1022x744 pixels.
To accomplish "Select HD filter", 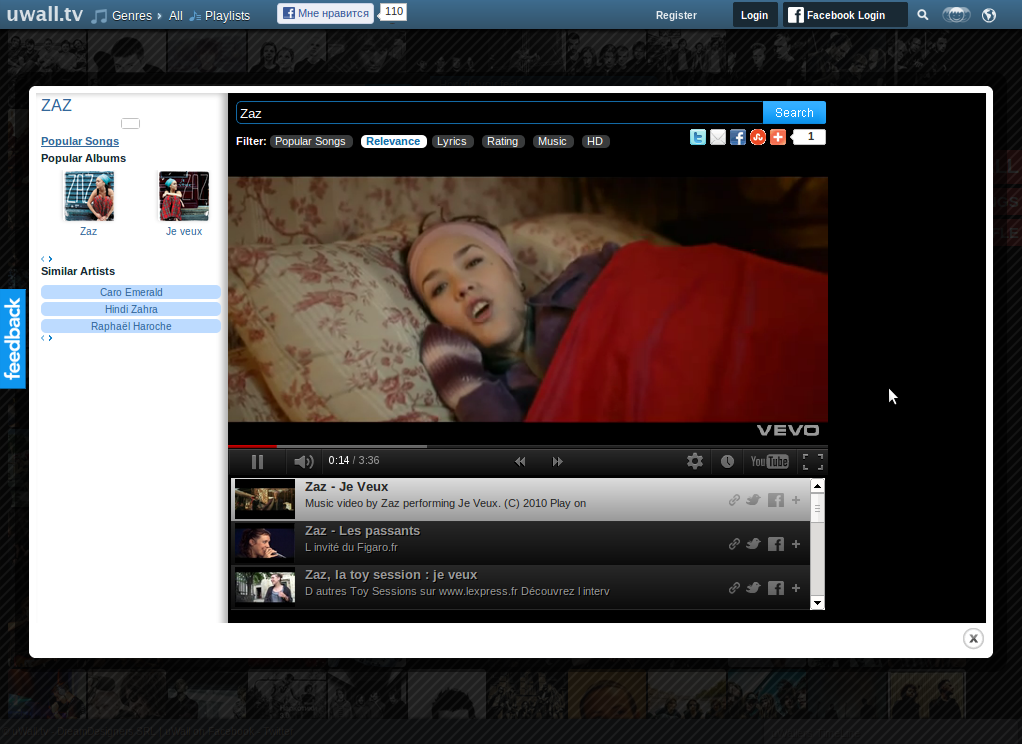I will pos(595,141).
